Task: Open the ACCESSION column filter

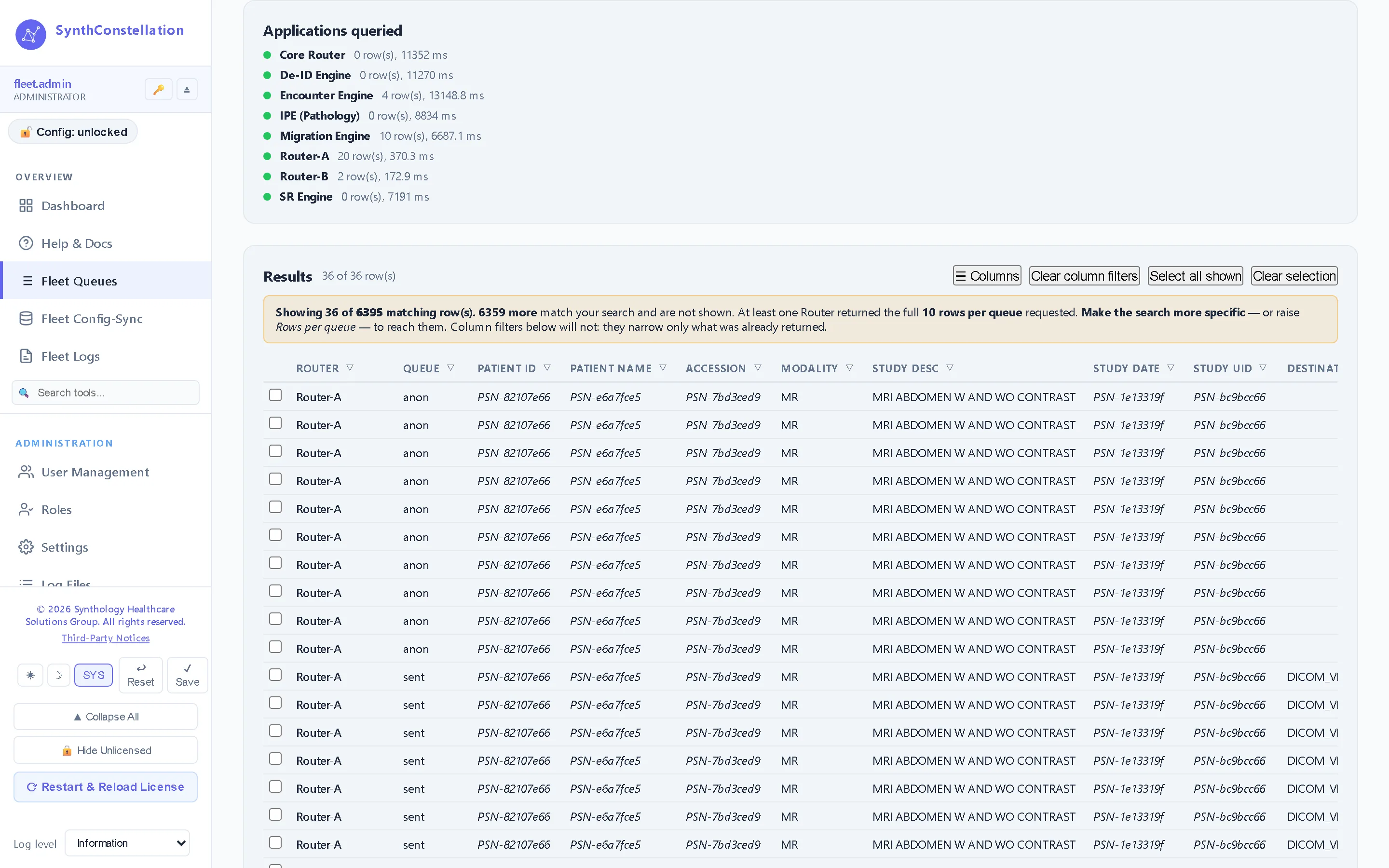Action: (x=758, y=368)
